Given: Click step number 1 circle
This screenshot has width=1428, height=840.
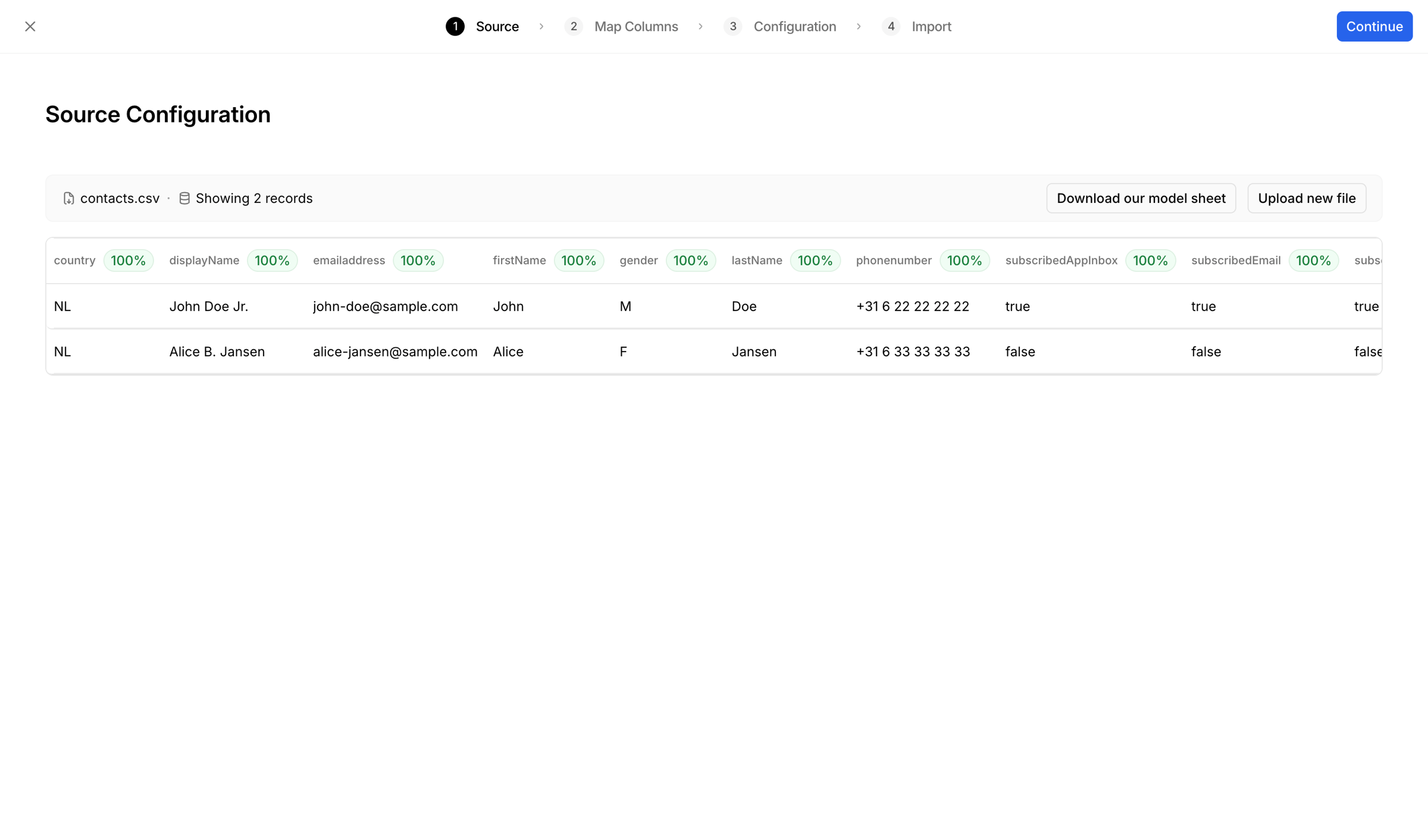Looking at the screenshot, I should tap(455, 26).
